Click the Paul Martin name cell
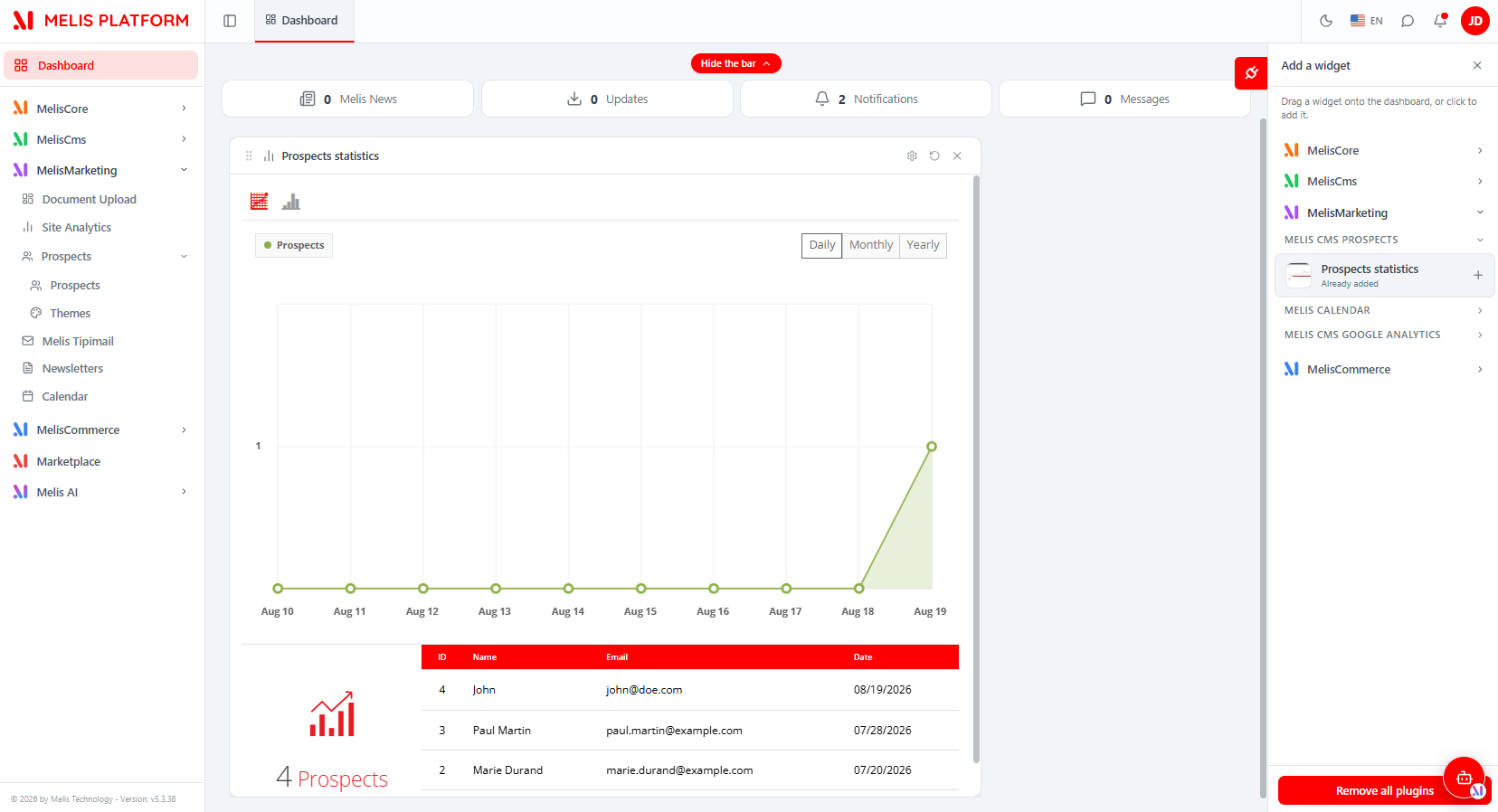Viewport: 1498px width, 812px height. 502,731
